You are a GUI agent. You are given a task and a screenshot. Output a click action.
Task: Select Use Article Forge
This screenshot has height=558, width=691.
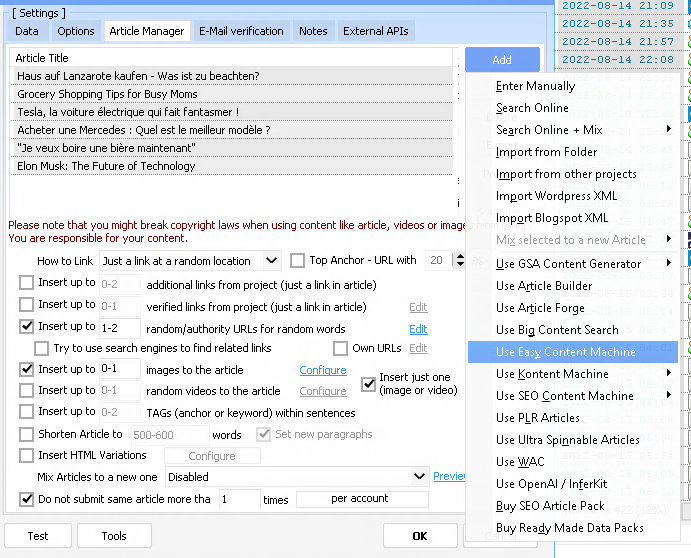click(540, 308)
